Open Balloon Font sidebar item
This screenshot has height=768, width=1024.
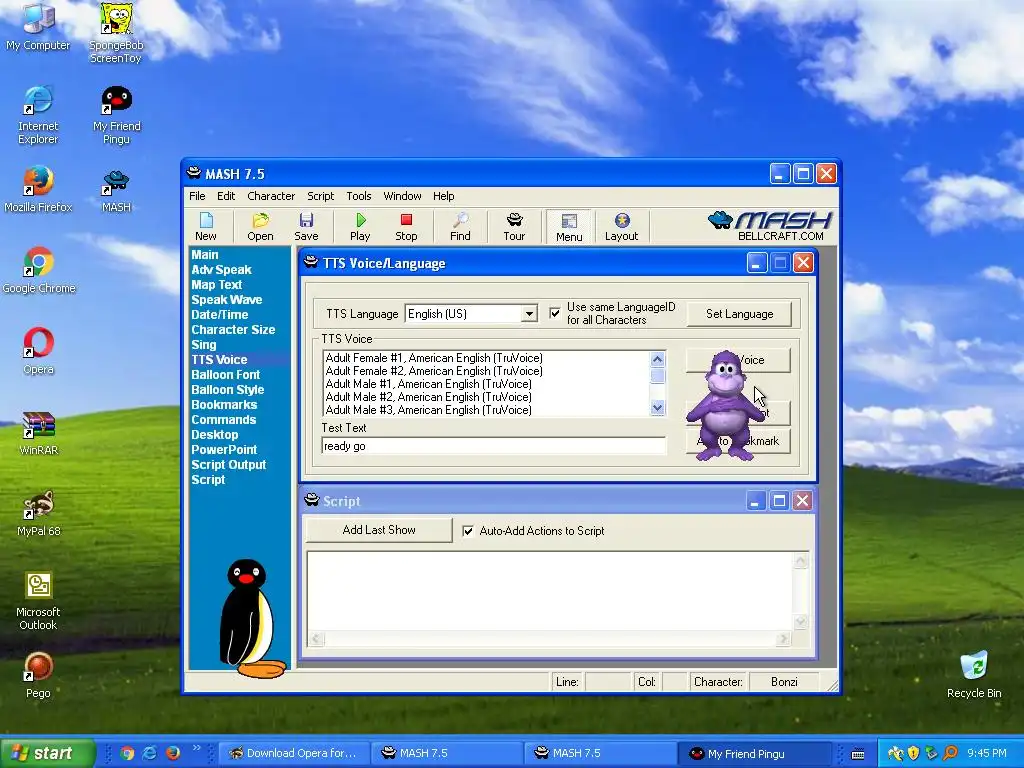[x=225, y=375]
